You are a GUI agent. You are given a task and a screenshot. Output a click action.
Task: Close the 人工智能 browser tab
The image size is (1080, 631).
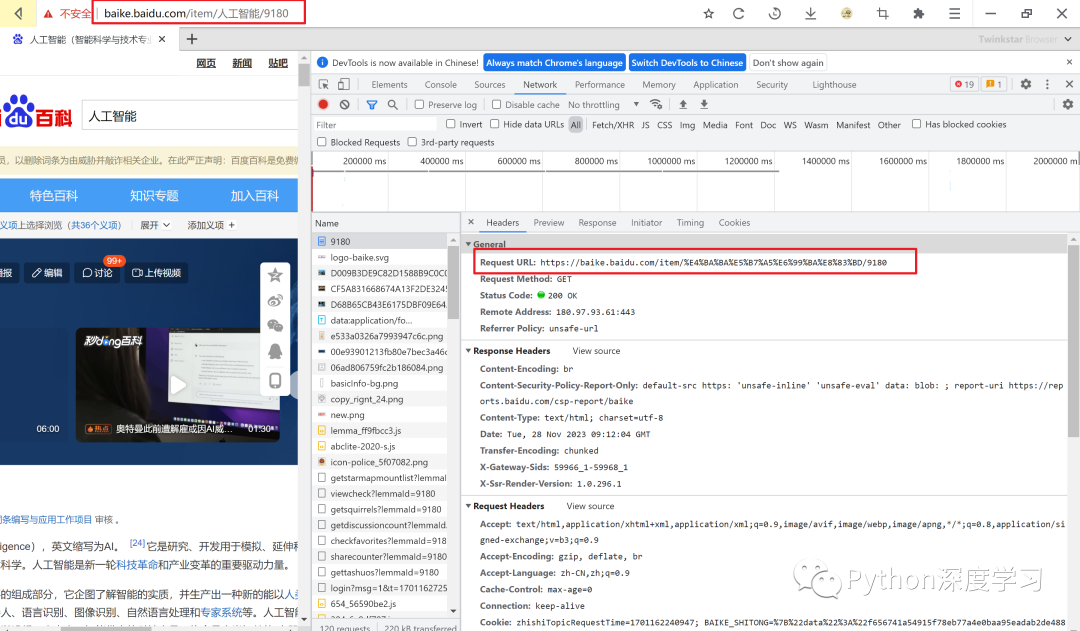pos(162,39)
